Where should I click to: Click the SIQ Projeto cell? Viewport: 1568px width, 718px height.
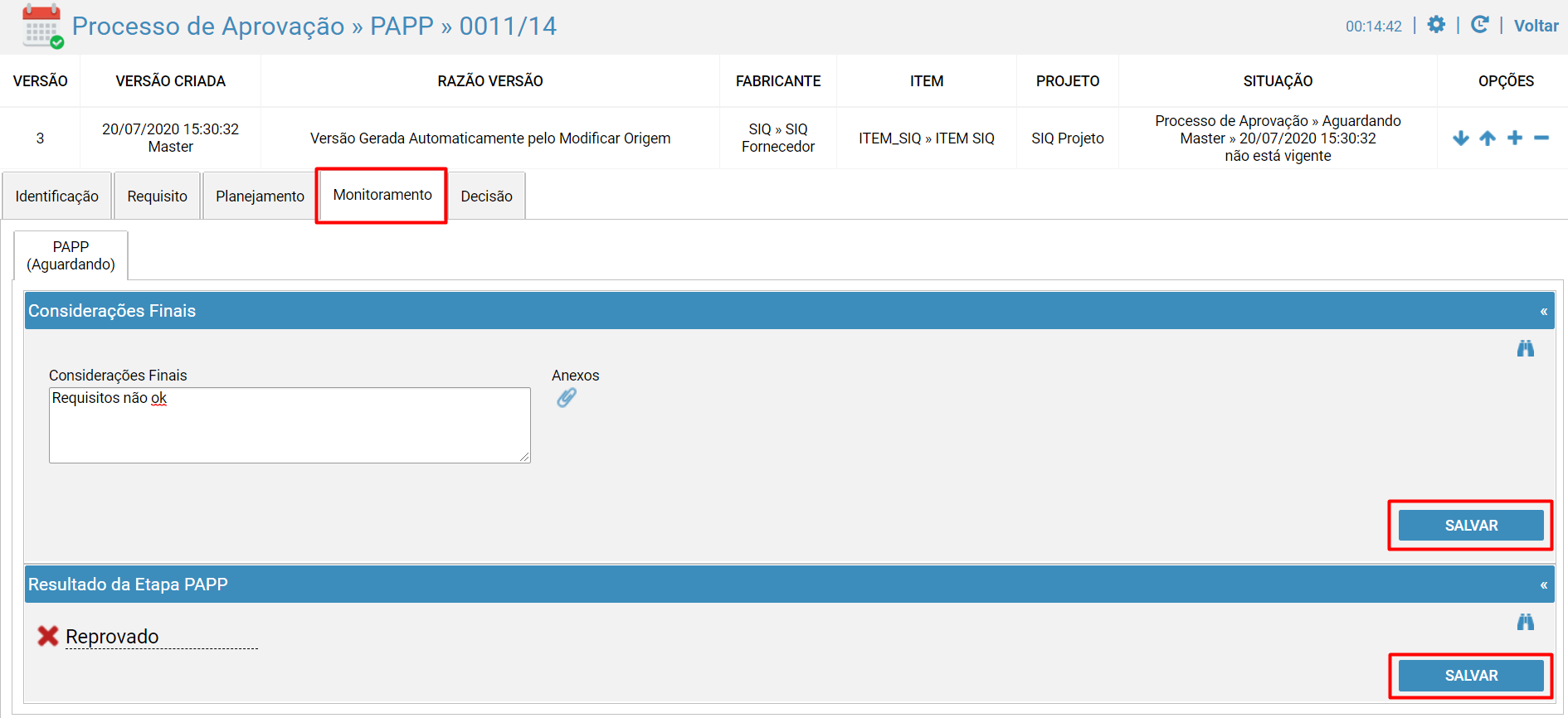click(x=1068, y=138)
